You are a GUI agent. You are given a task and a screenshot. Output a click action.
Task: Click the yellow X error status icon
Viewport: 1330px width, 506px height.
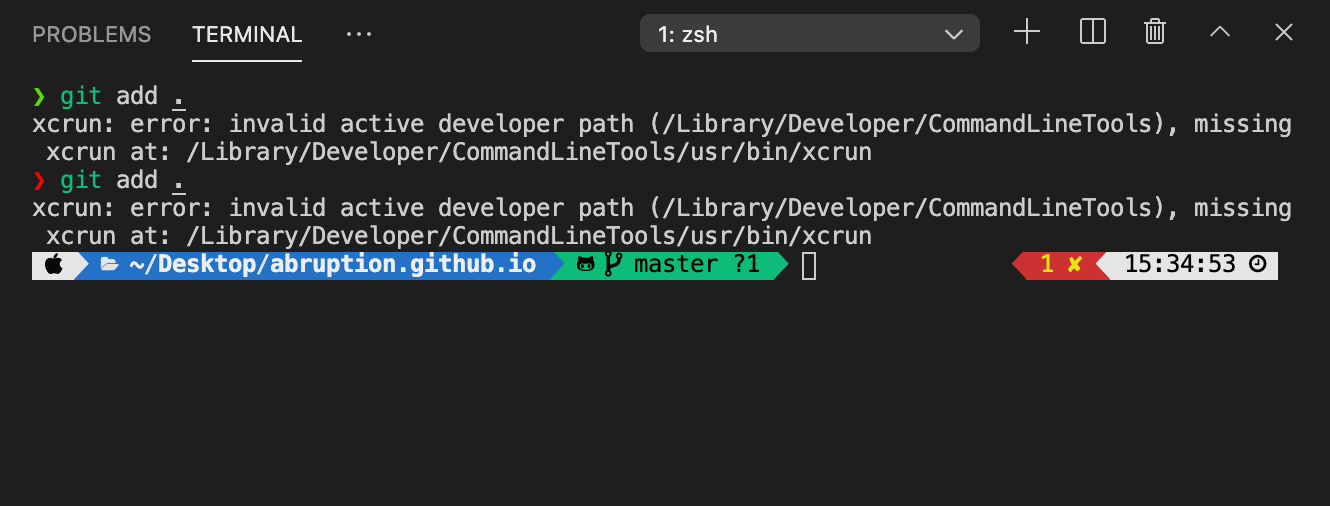click(1075, 265)
